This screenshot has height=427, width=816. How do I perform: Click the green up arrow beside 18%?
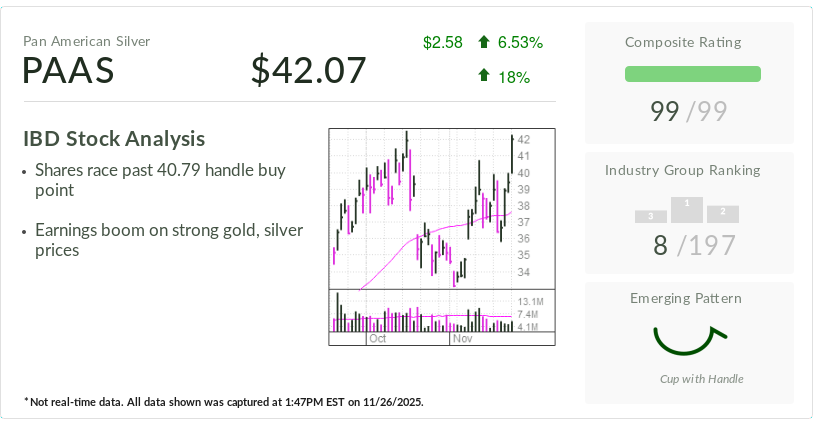(x=484, y=76)
